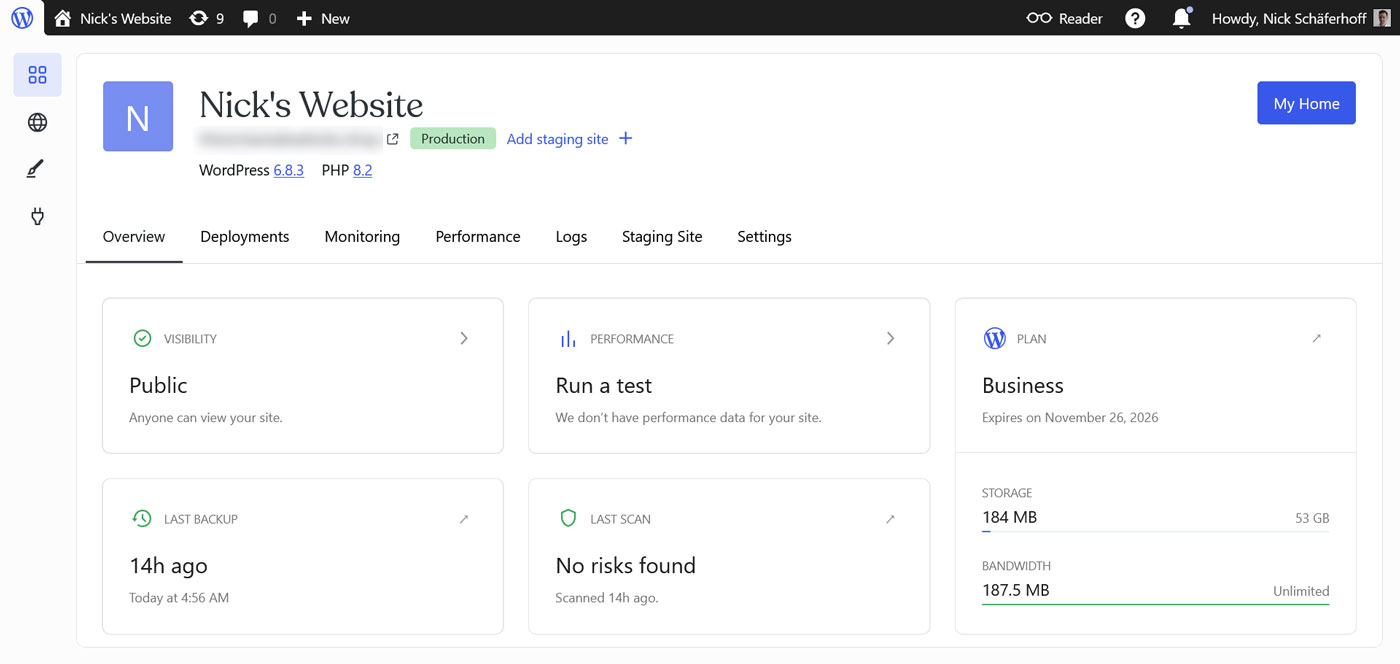Screen dimensions: 1400x664
Task: Open the plug plugins icon in the sidebar
Action: (37, 216)
